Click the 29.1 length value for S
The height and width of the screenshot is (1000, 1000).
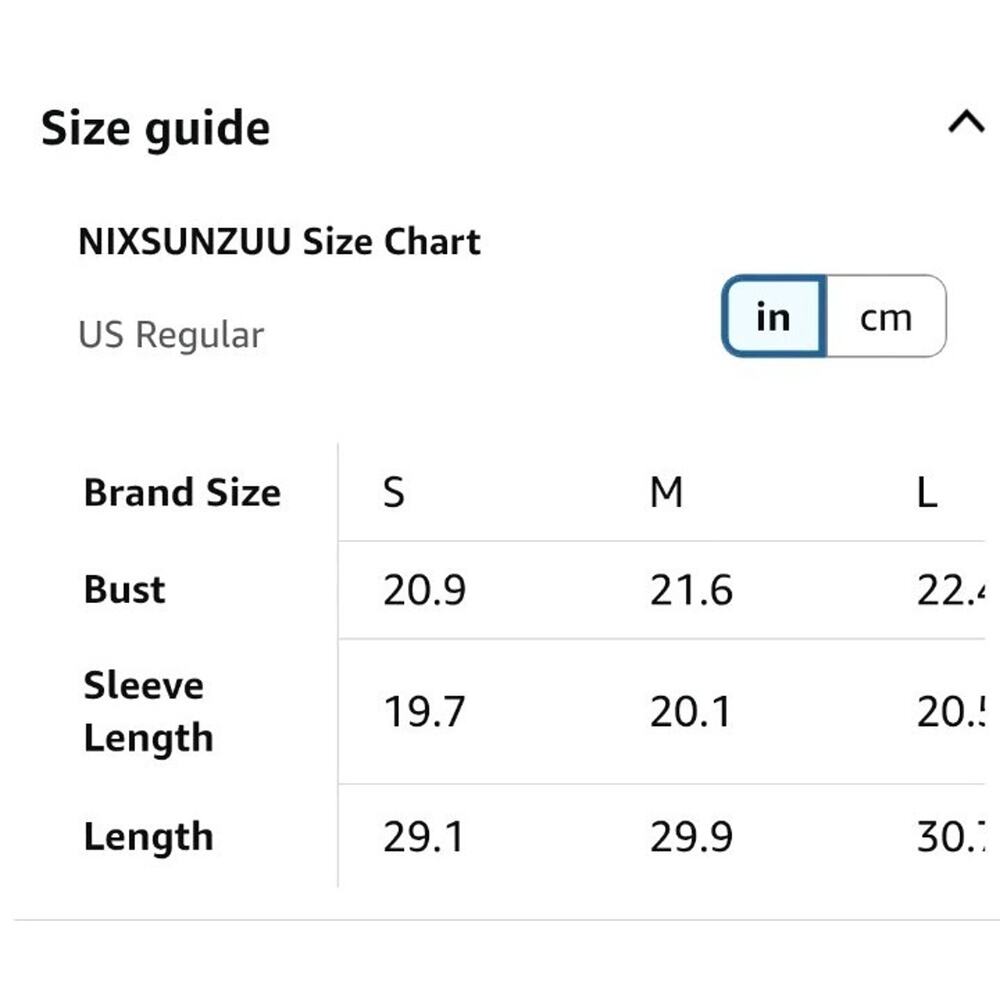point(424,837)
